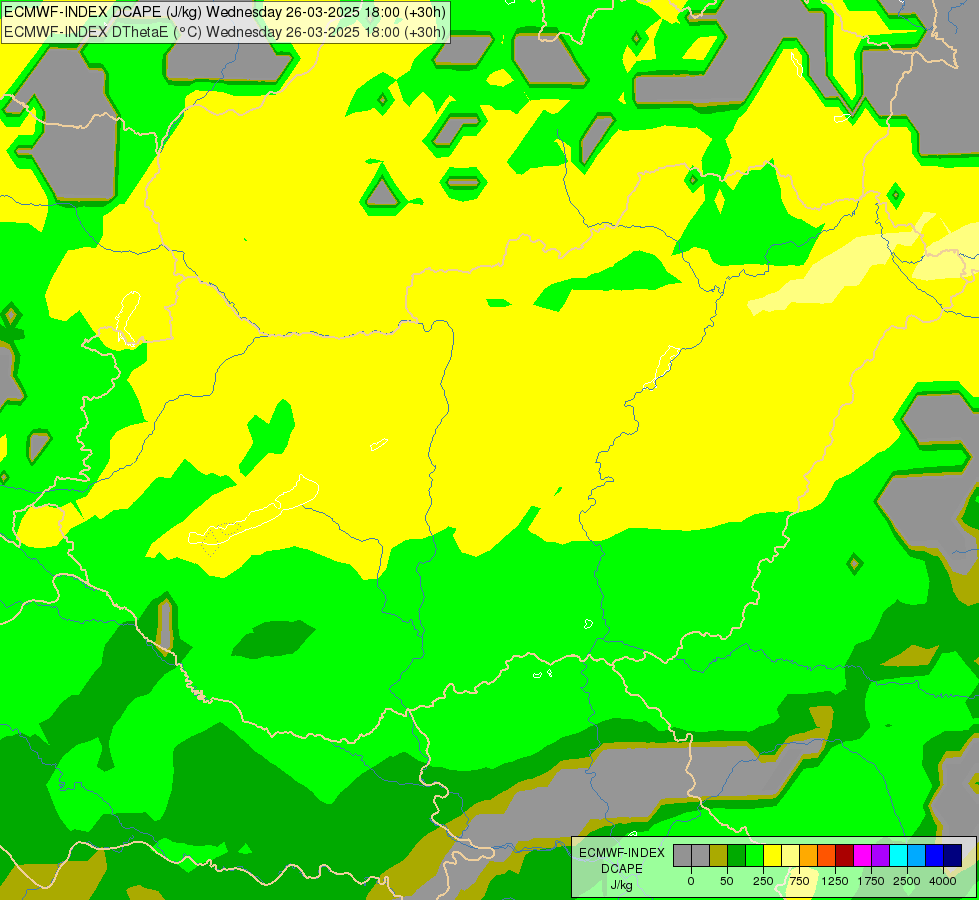Click the pure blue legend swatch
Screen dimensions: 979x900
(935, 855)
